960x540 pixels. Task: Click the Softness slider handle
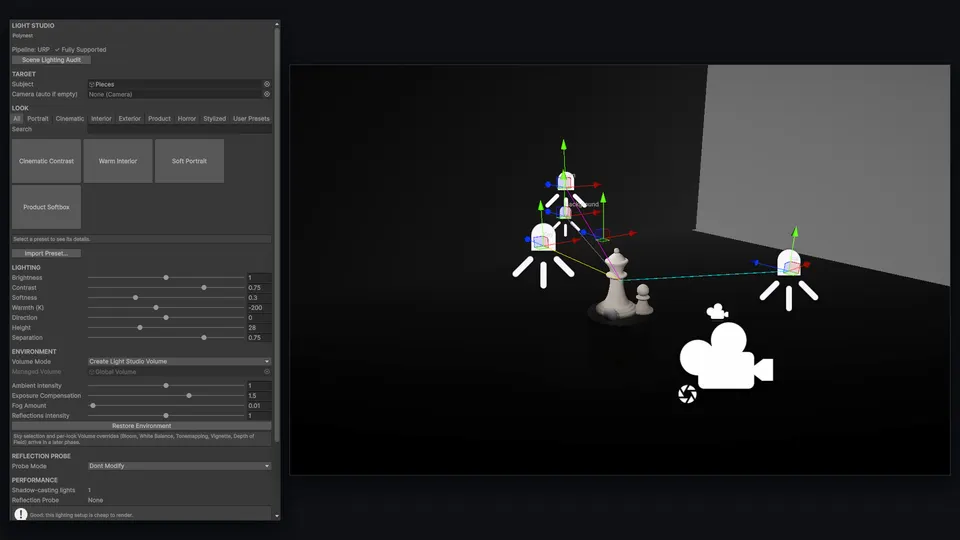135,298
